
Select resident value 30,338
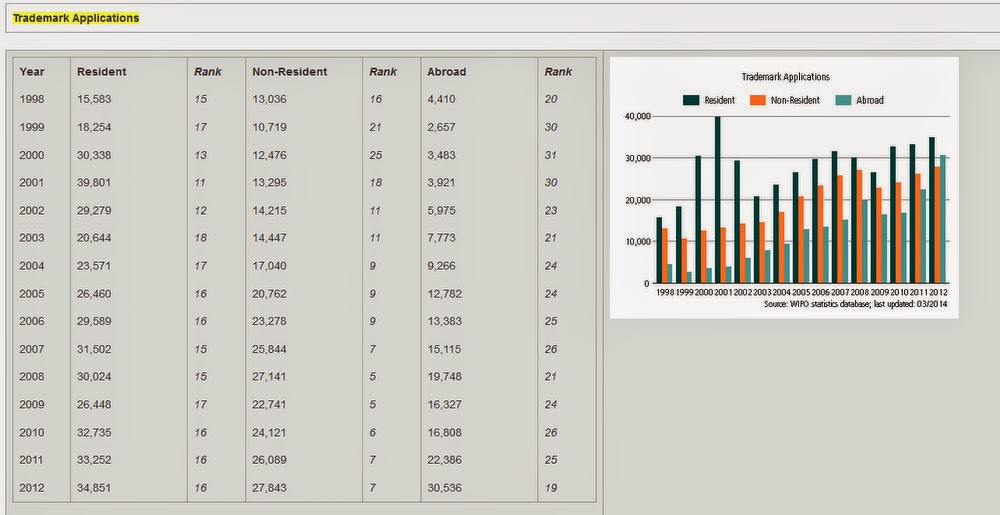pos(94,155)
